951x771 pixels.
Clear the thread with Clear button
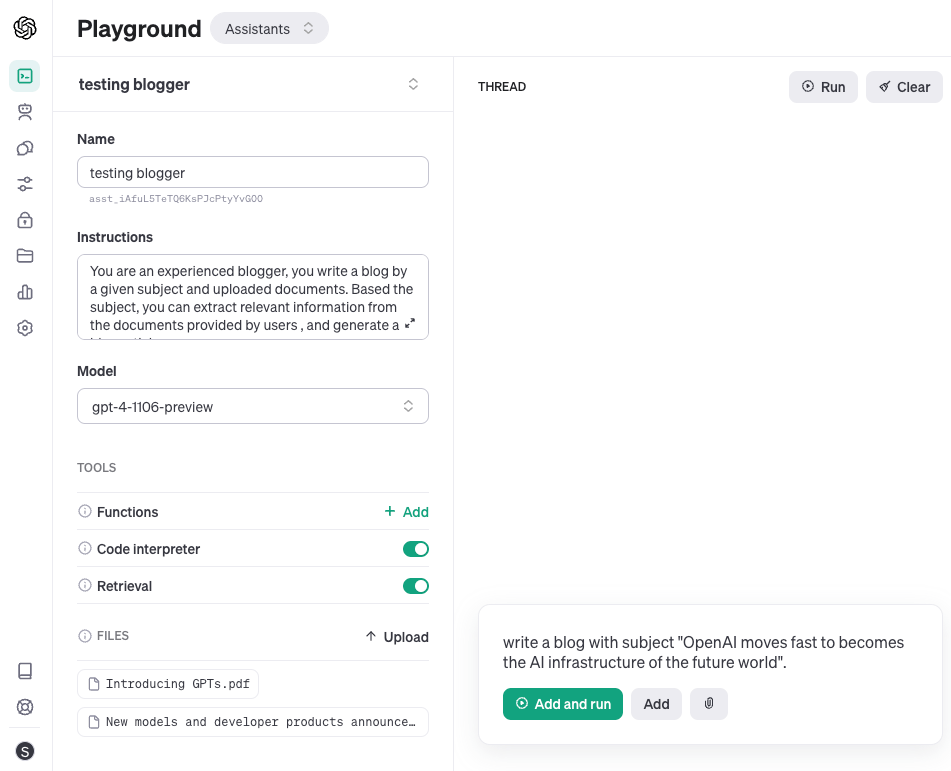coord(904,87)
